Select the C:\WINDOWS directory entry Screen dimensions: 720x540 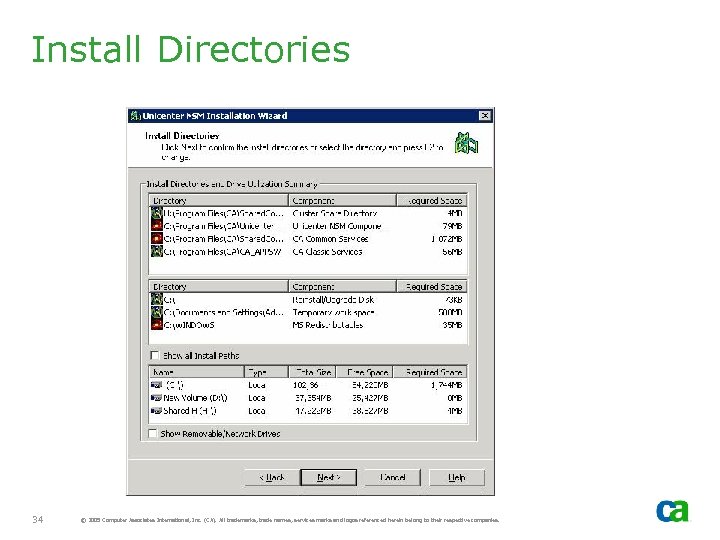pos(189,325)
